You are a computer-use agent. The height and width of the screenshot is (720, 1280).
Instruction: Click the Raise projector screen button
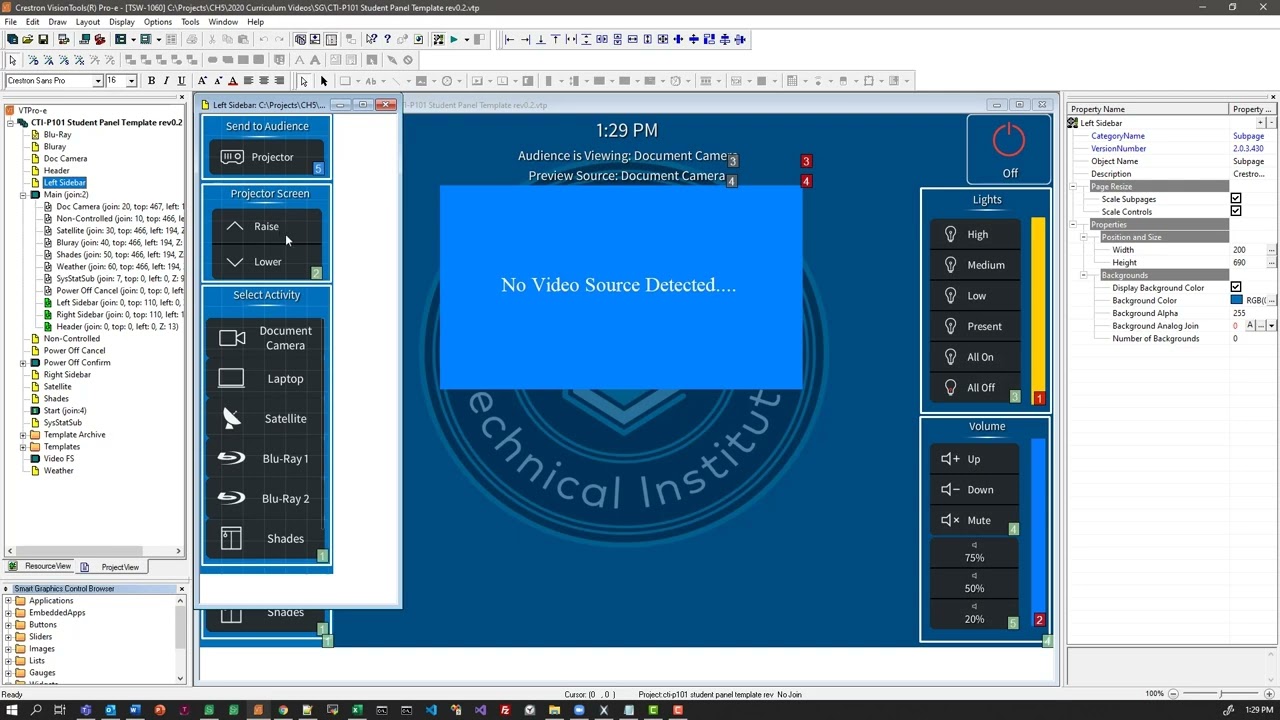pos(266,227)
